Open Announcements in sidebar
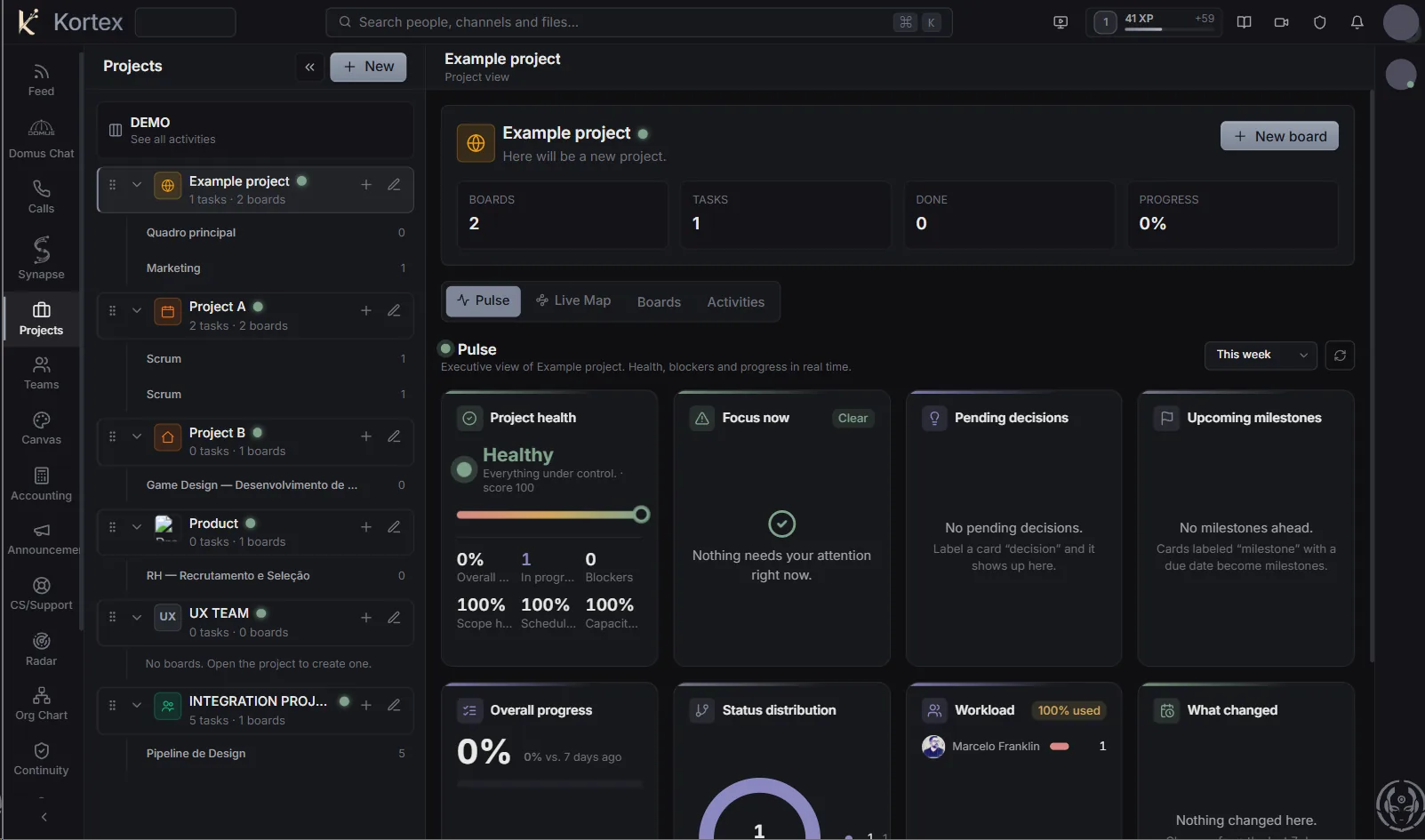Screen dimensions: 1425x840 coord(41,540)
